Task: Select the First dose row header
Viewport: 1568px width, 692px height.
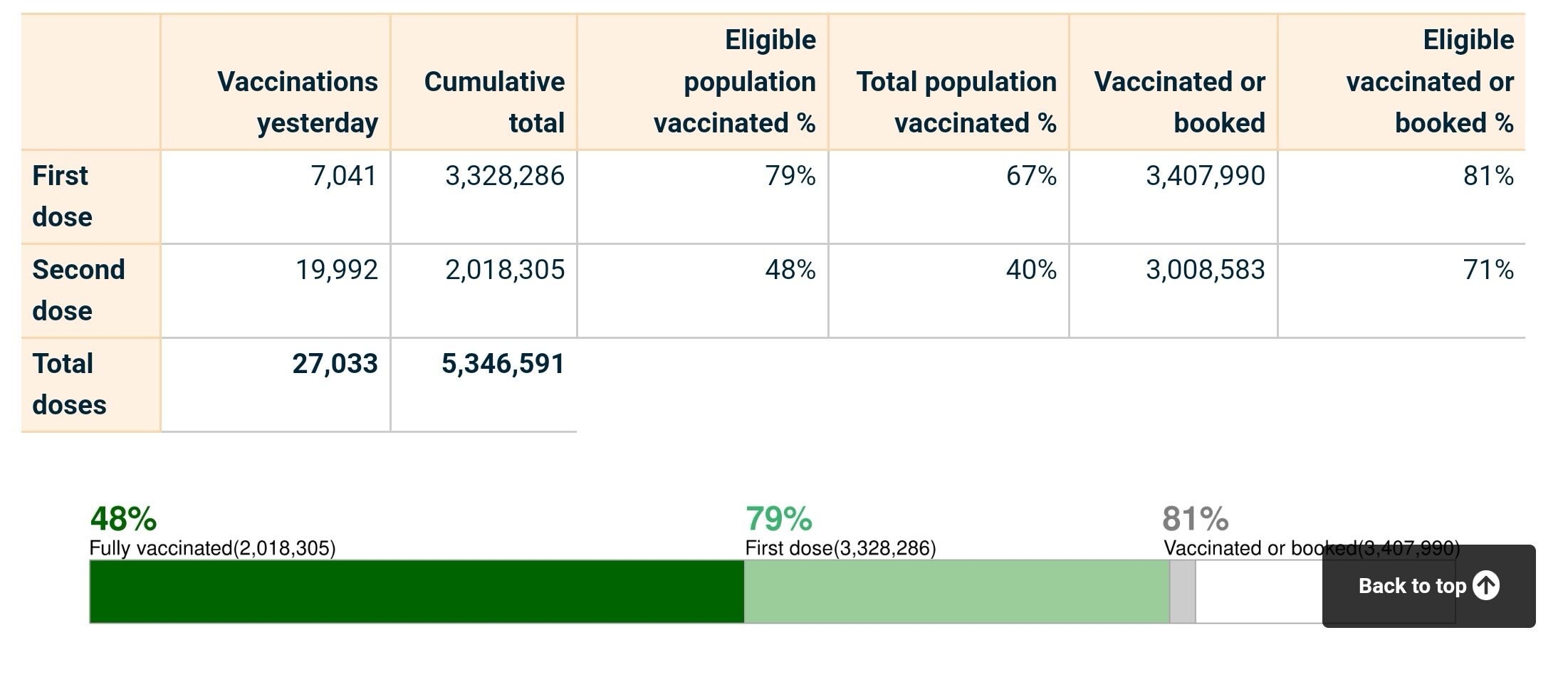Action: click(62, 196)
